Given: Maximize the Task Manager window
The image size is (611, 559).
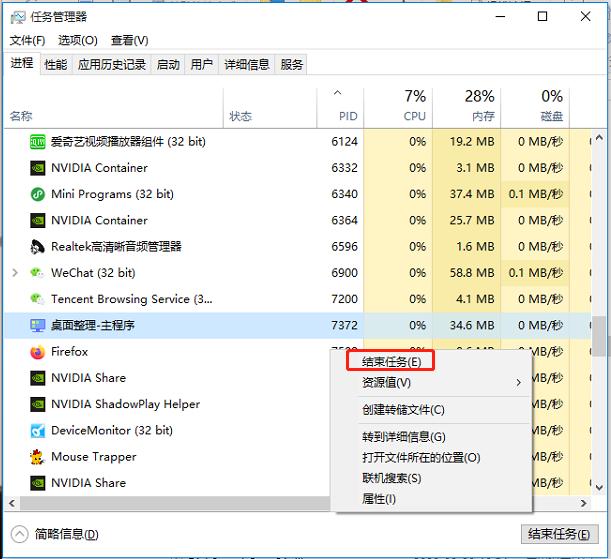Looking at the screenshot, I should (x=542, y=16).
